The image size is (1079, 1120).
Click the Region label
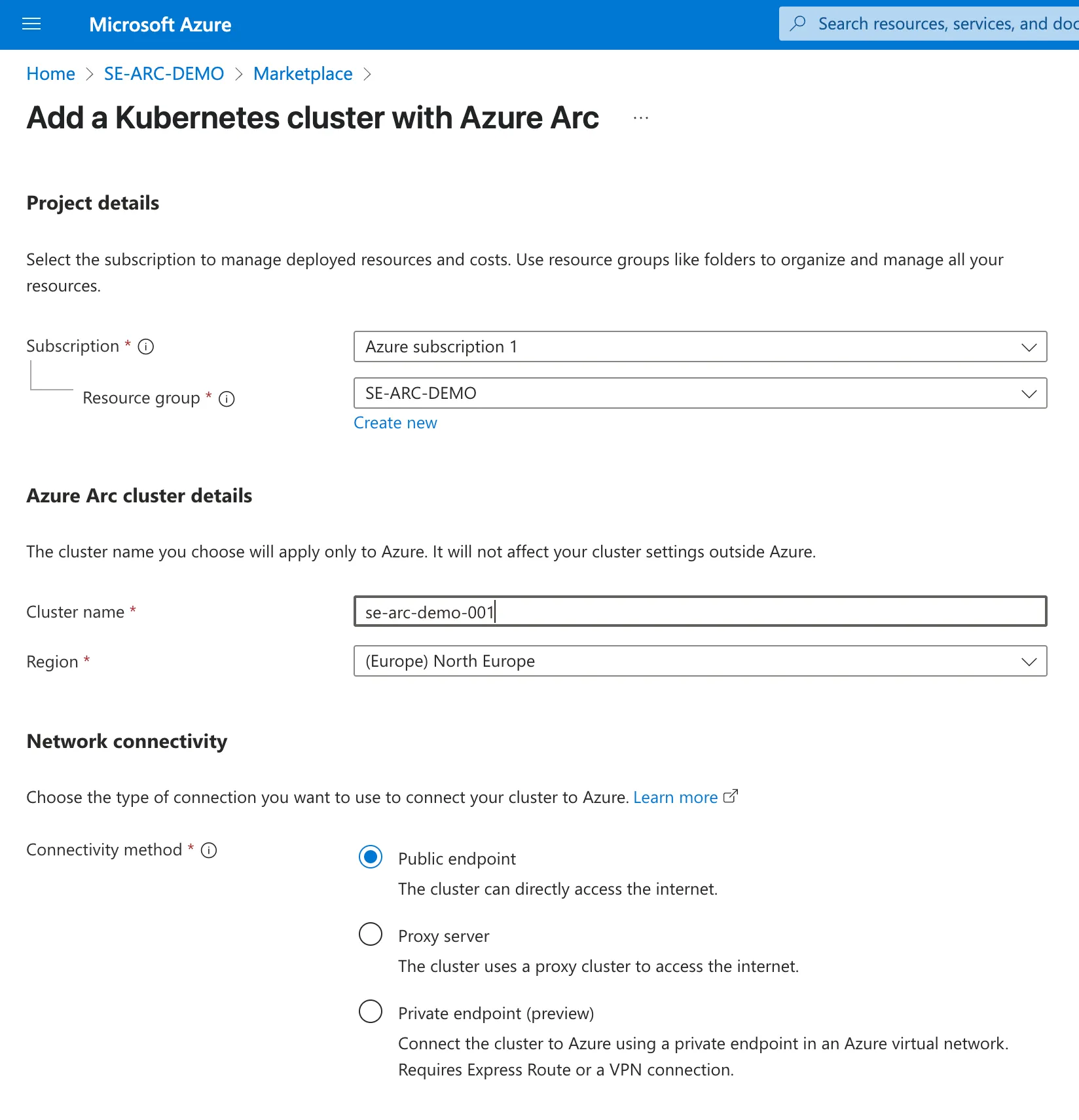pyautogui.click(x=52, y=662)
